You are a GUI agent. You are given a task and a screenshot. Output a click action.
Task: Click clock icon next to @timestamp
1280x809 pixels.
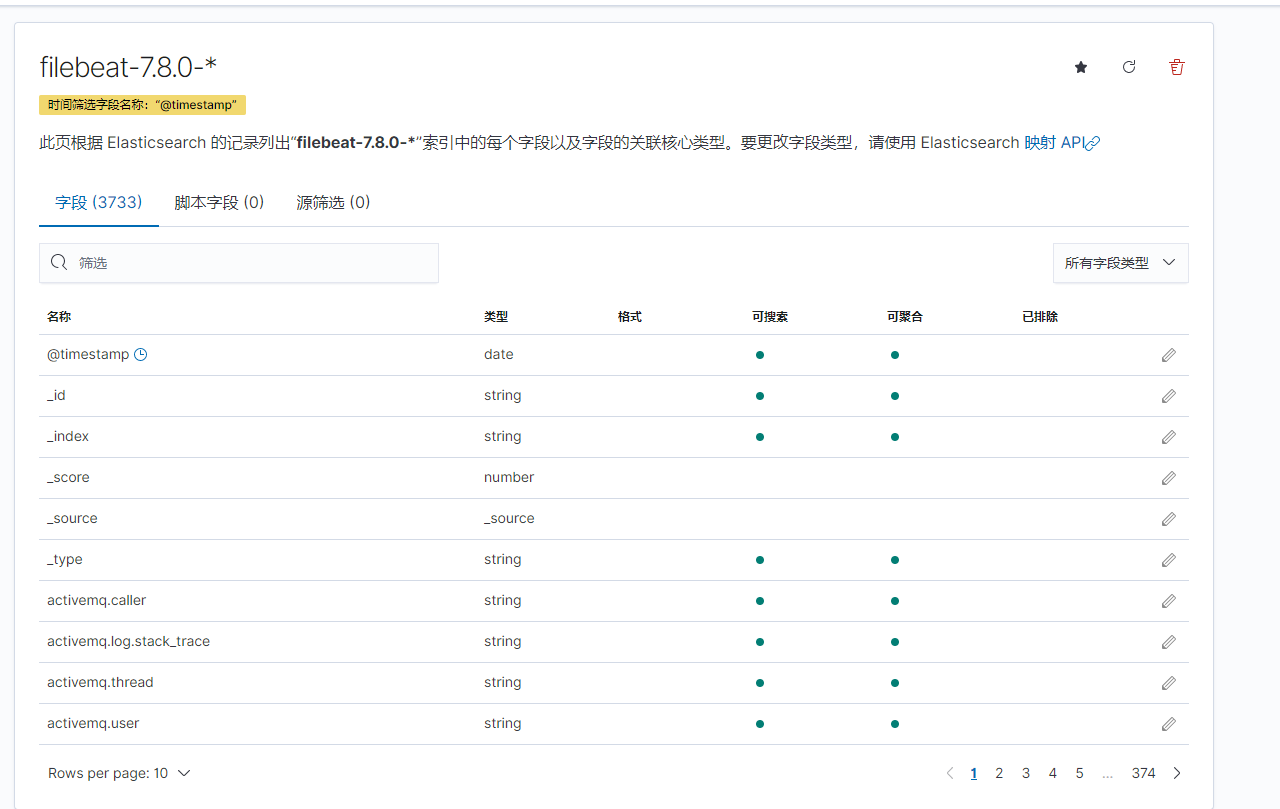coord(141,354)
